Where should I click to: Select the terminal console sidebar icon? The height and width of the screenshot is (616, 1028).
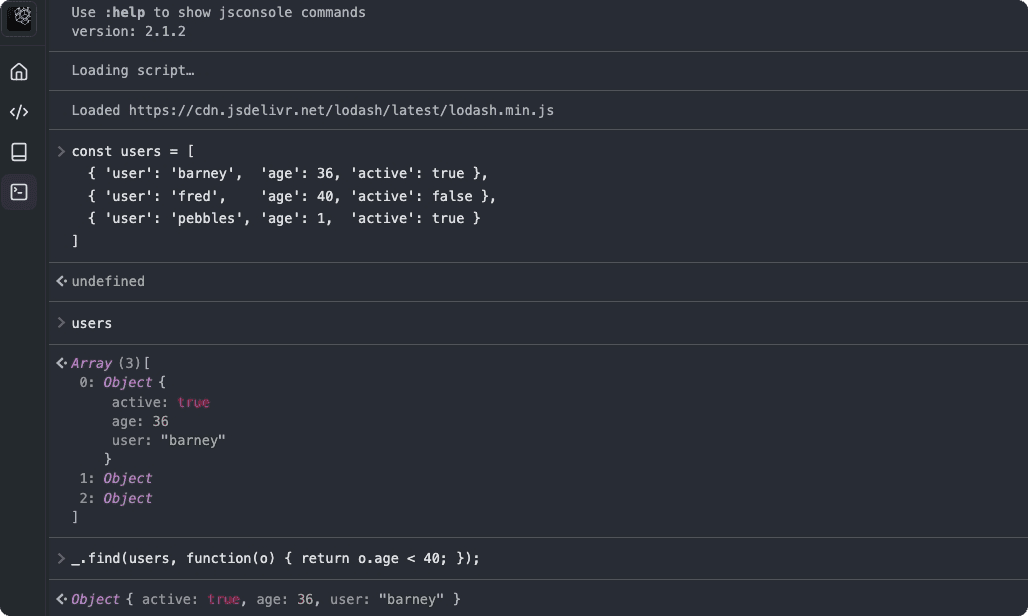19,192
